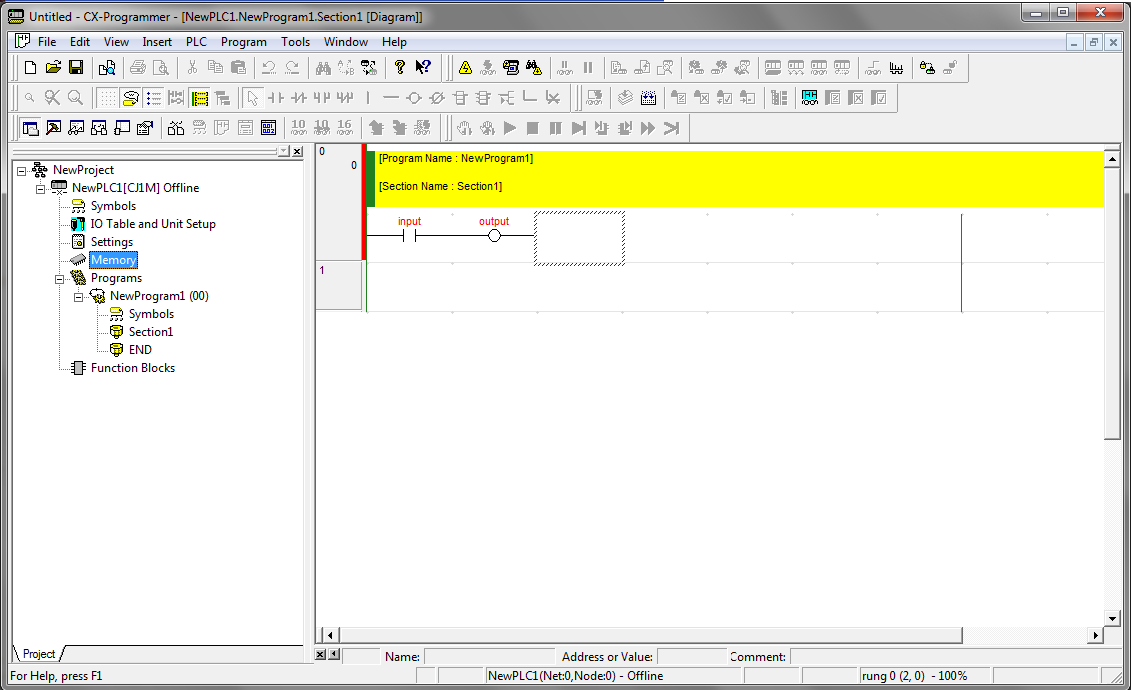Open the Insert menu
Image resolution: width=1131 pixels, height=690 pixels.
pos(157,42)
